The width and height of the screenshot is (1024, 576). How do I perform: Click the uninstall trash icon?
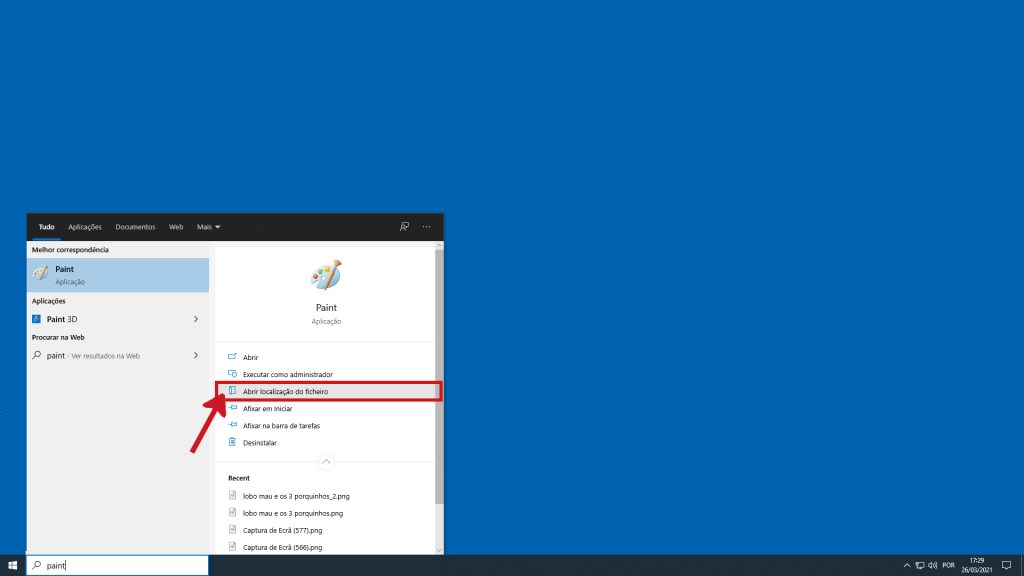click(232, 441)
